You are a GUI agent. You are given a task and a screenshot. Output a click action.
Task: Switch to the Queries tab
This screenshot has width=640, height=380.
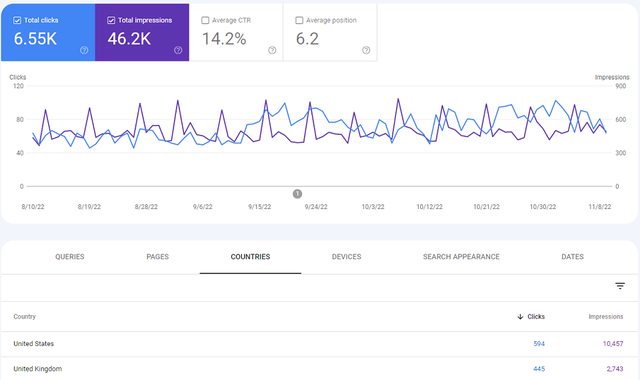pyautogui.click(x=70, y=257)
